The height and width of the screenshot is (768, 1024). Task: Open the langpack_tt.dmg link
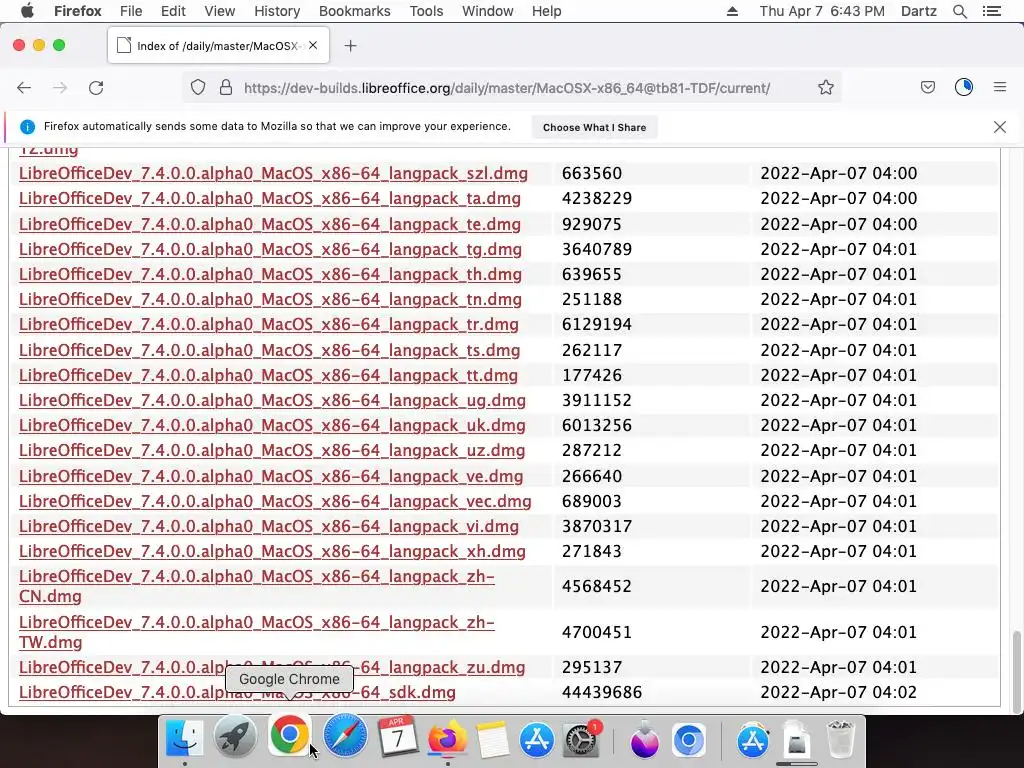pos(268,375)
